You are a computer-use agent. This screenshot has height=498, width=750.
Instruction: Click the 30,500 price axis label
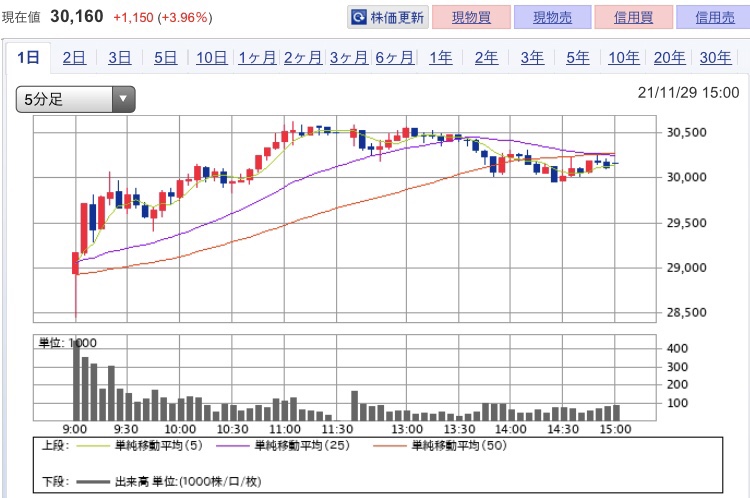click(686, 133)
